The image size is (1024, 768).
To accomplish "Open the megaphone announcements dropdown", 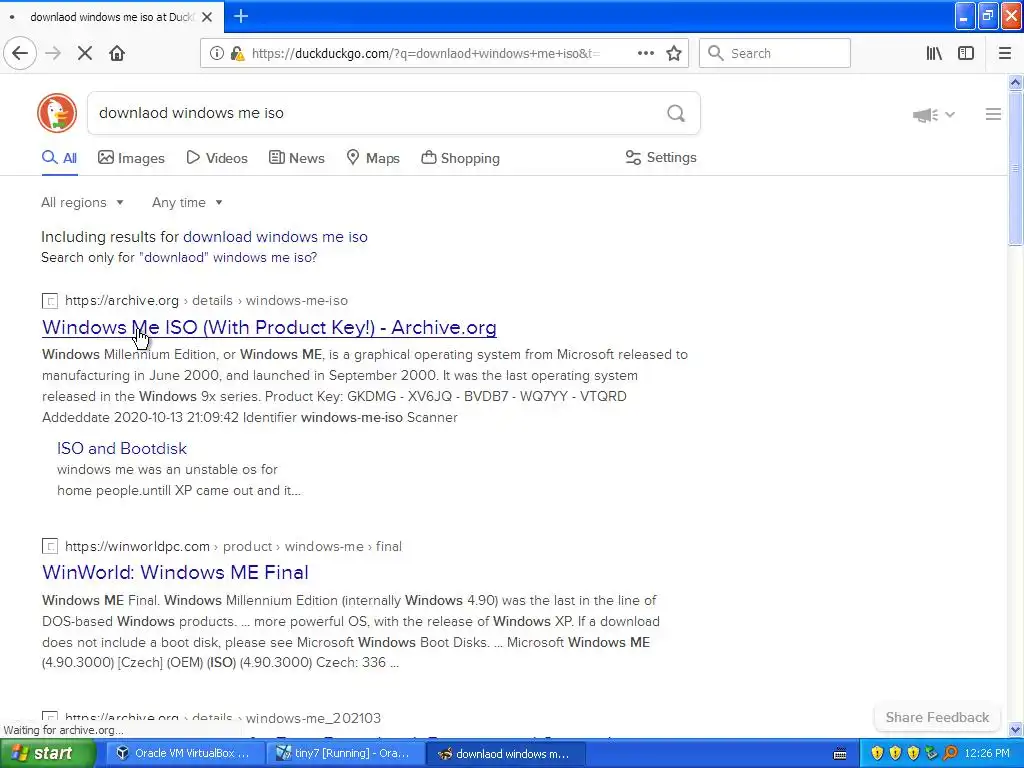I will click(934, 115).
